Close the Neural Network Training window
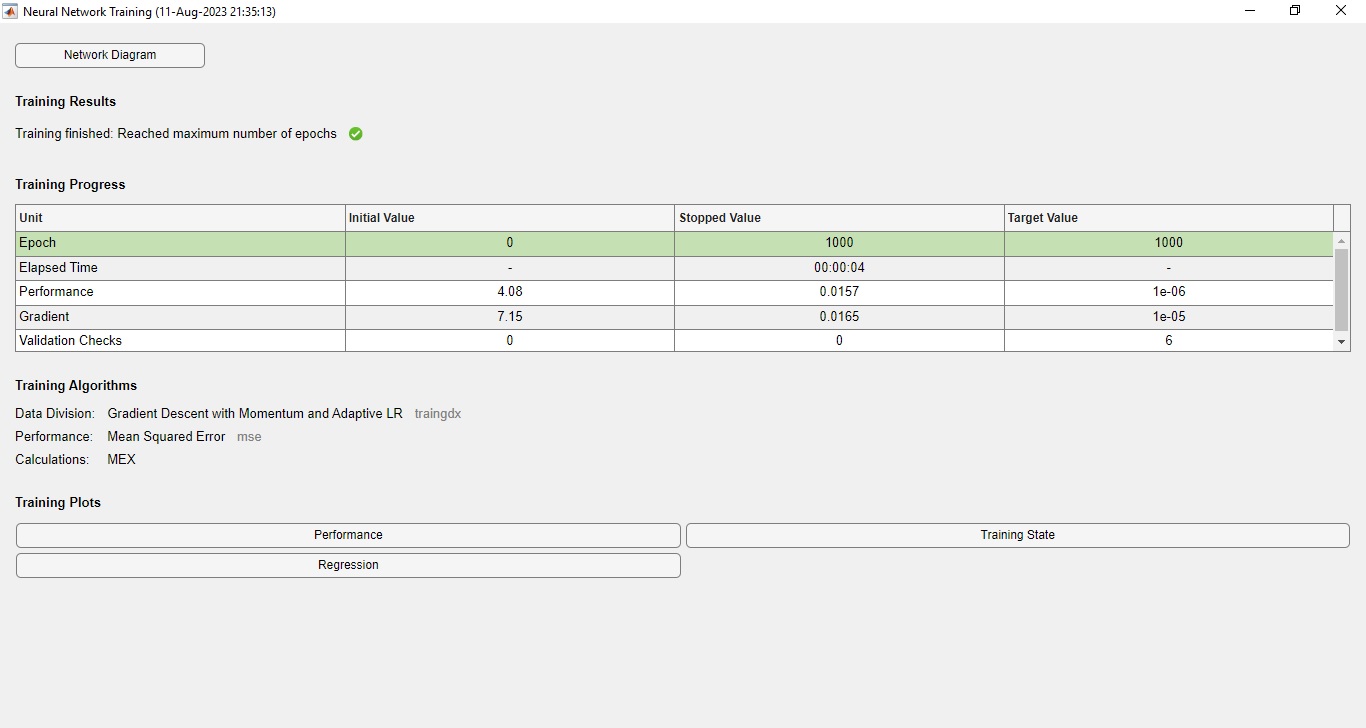Screen dimensions: 1366x728 pos(1341,11)
